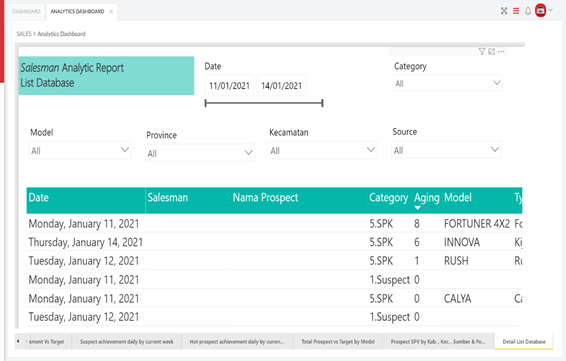The width and height of the screenshot is (566, 361).
Task: Click the filter funnel icon
Action: point(482,52)
